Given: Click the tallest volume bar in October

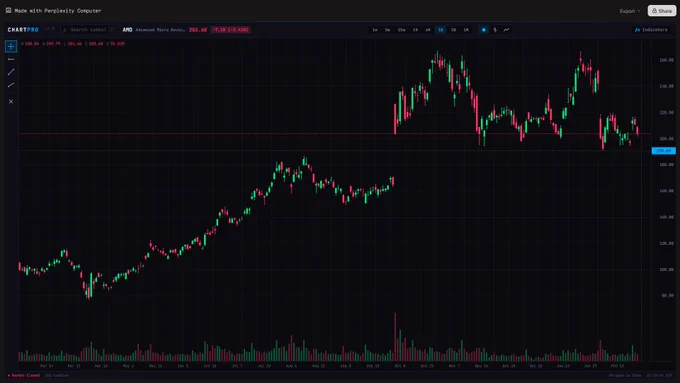Looking at the screenshot, I should click(x=395, y=337).
